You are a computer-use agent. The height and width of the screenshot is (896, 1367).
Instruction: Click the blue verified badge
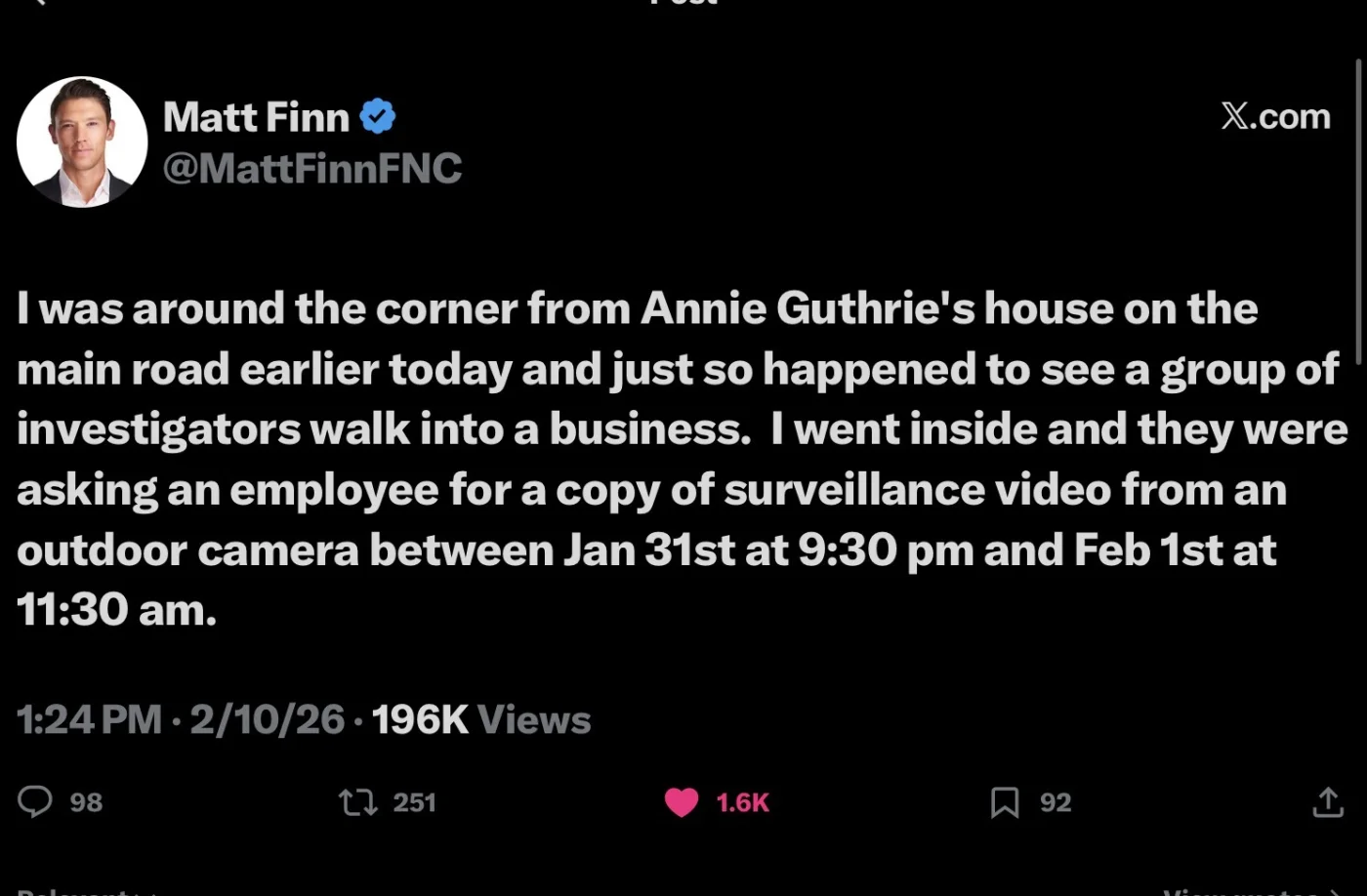coord(378,117)
